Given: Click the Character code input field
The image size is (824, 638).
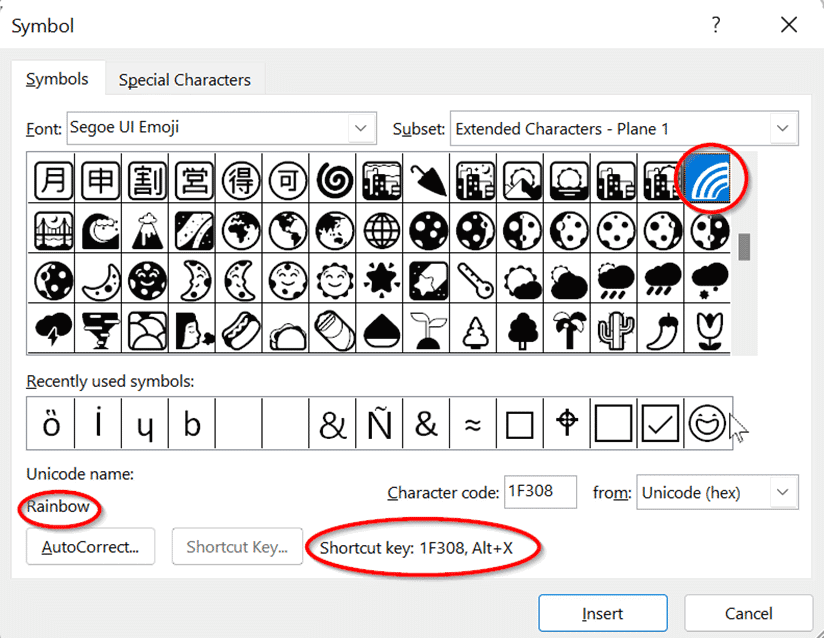Looking at the screenshot, I should click(x=540, y=492).
